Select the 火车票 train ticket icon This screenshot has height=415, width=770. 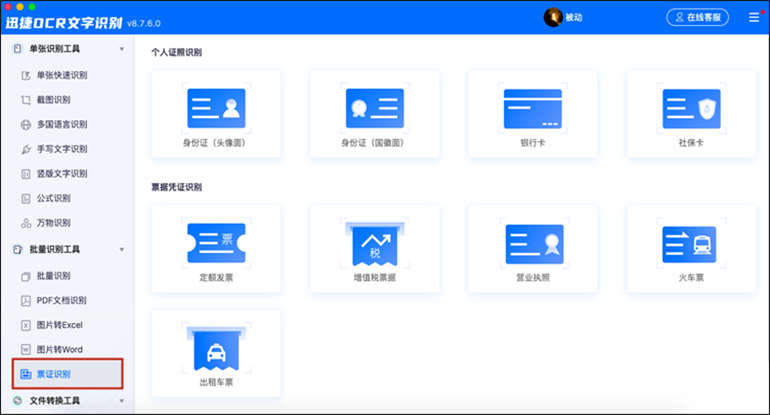tap(689, 244)
